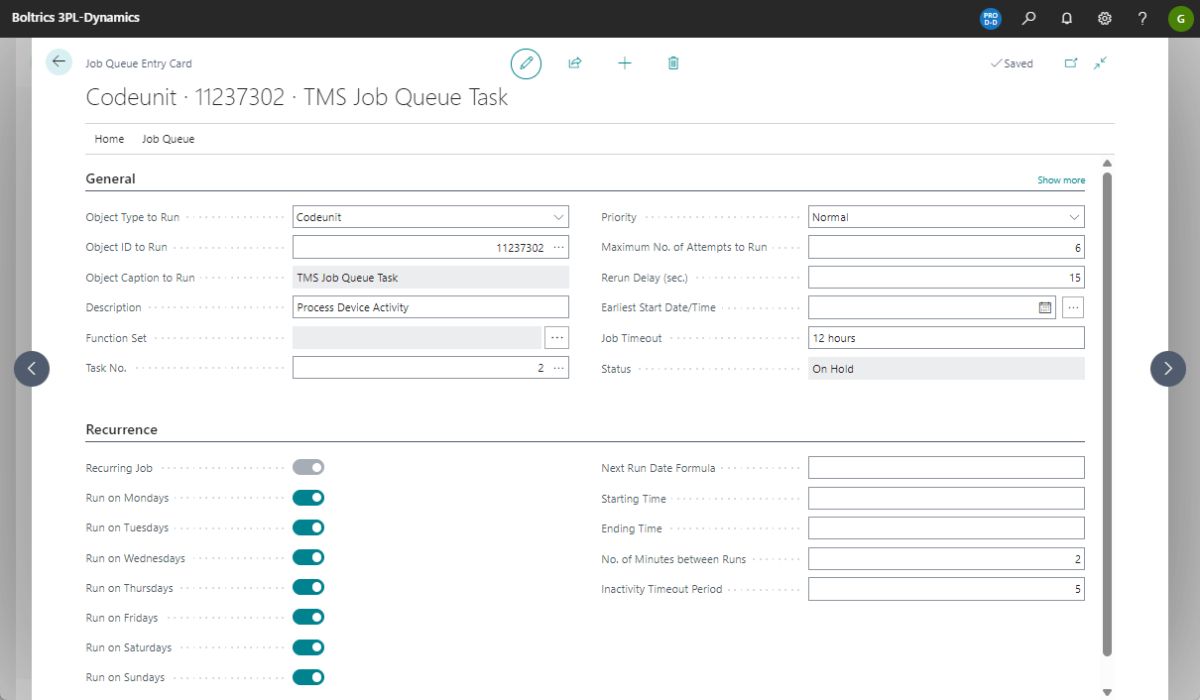This screenshot has width=1200, height=700.
Task: Click the Task No. input box
Action: coord(431,368)
